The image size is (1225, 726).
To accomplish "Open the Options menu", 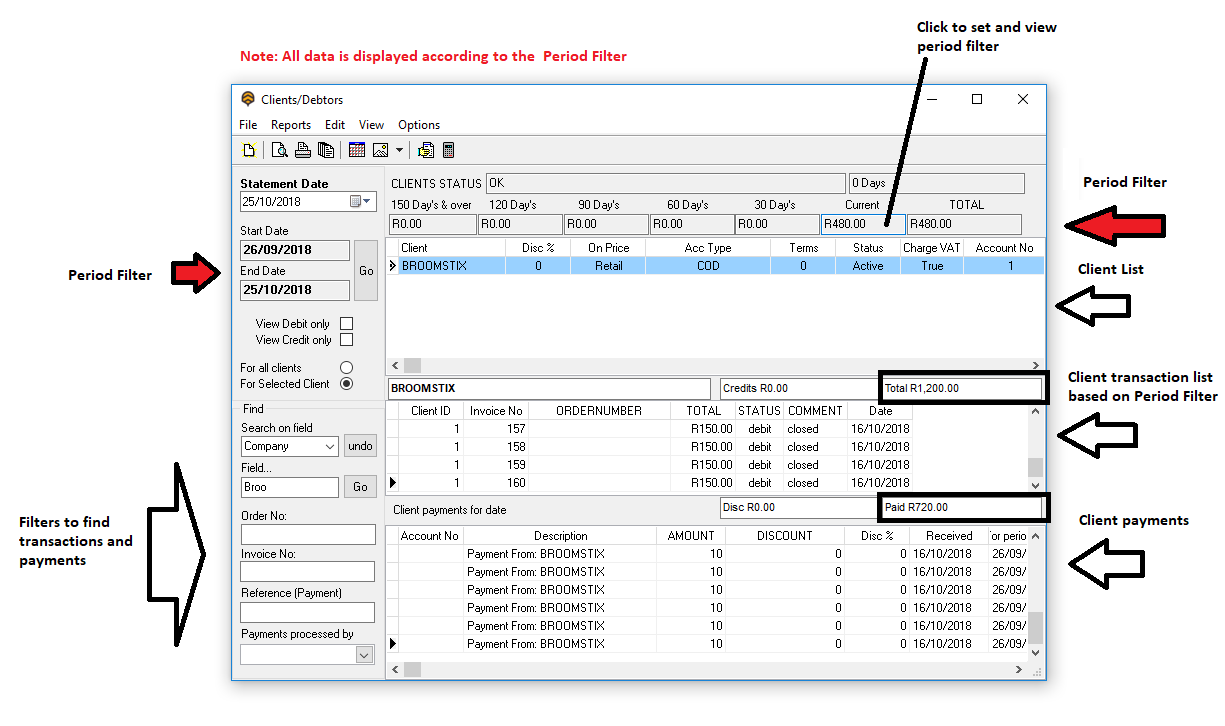I will point(419,125).
